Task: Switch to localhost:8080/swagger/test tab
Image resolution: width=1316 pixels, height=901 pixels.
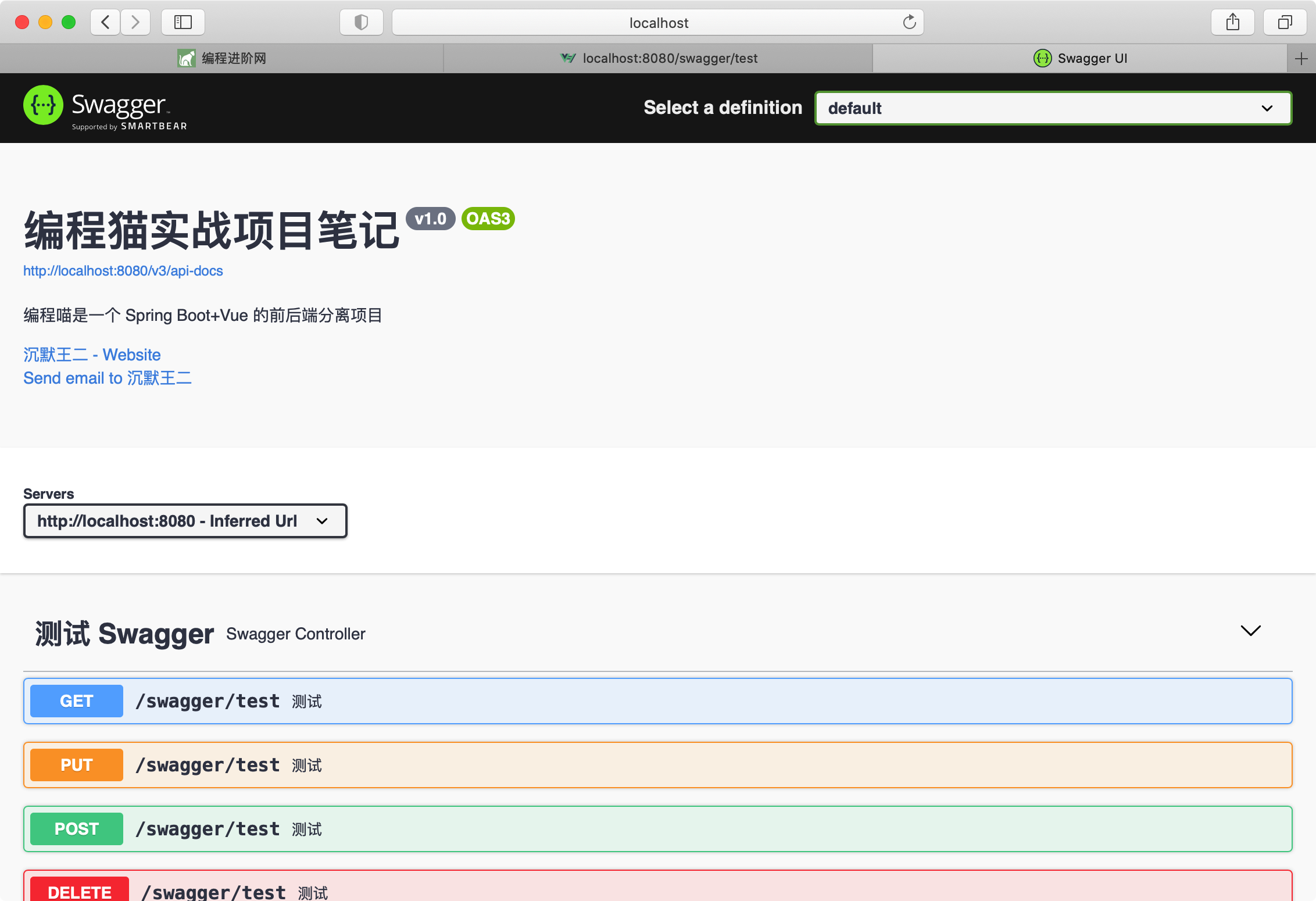Action: tap(658, 59)
